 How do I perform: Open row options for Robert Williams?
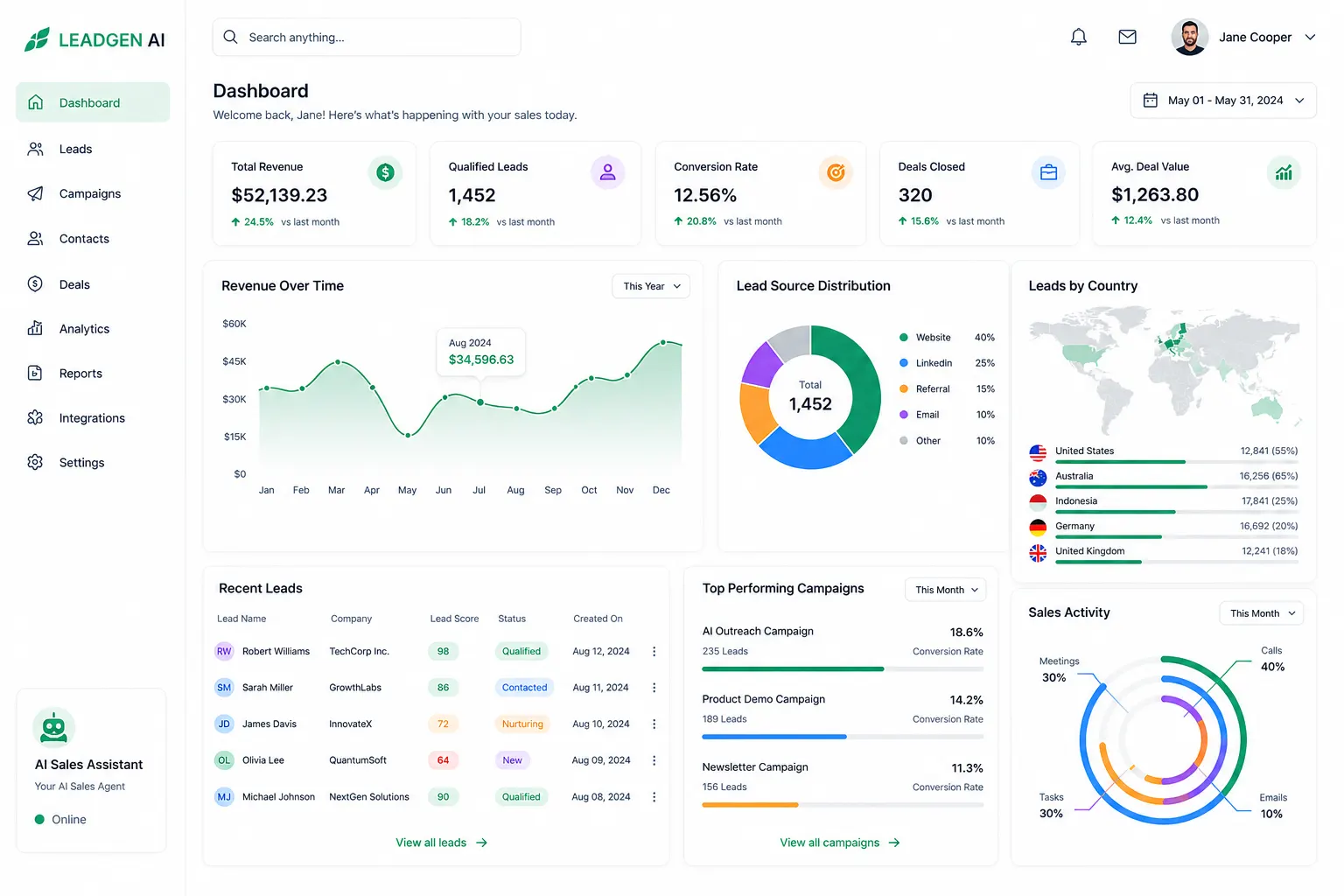(654, 651)
